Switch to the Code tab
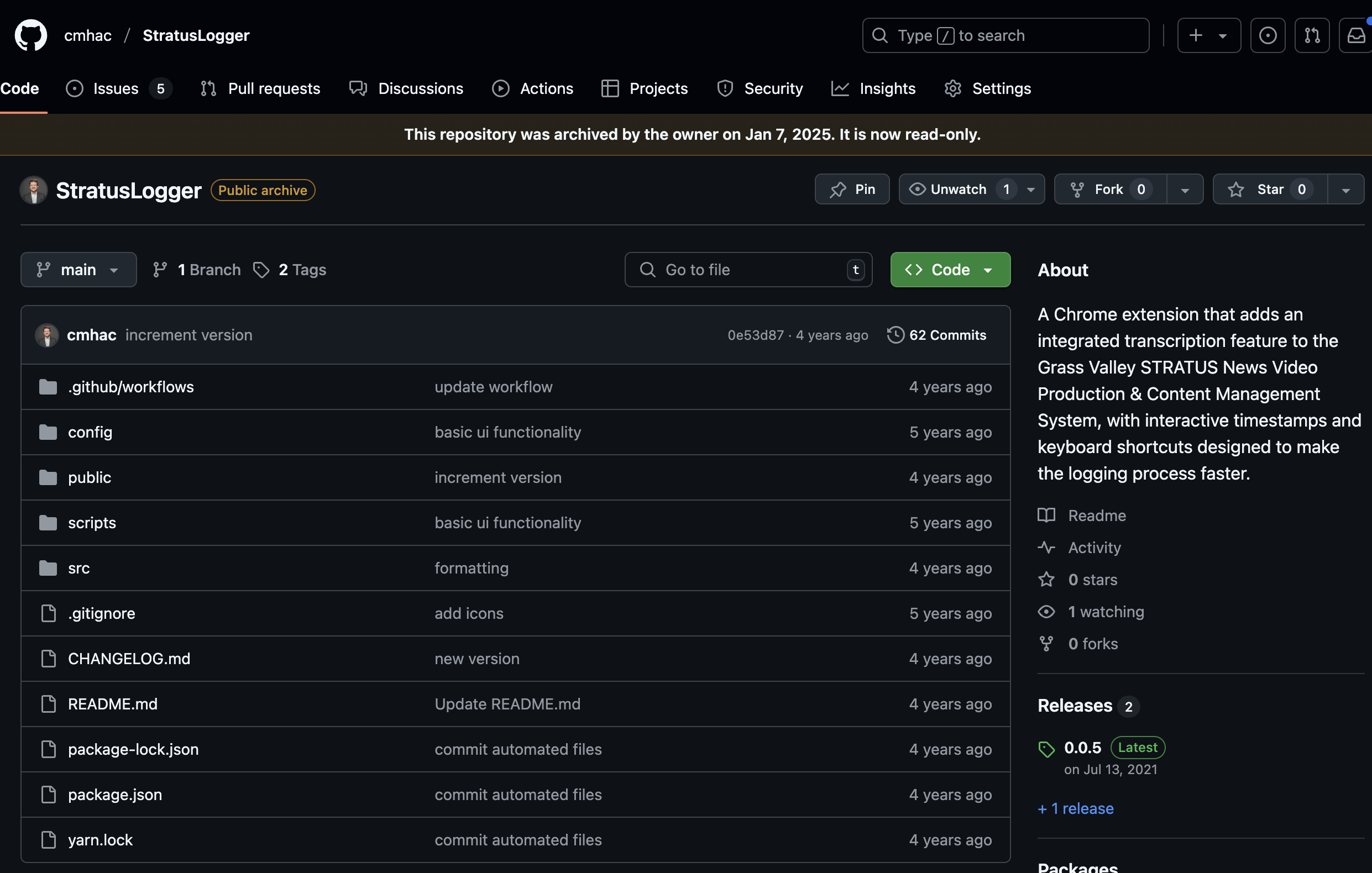 coord(19,88)
